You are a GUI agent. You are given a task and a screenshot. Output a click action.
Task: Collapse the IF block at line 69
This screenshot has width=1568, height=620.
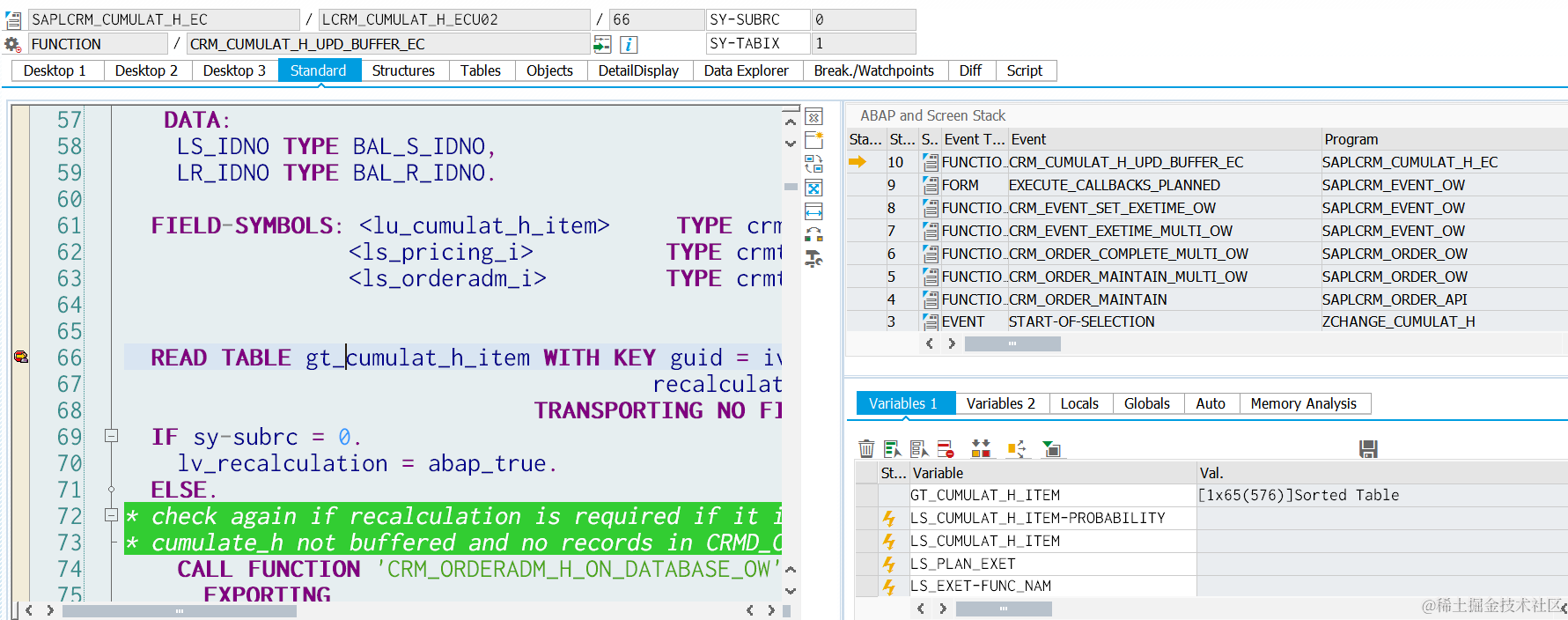pyautogui.click(x=111, y=435)
